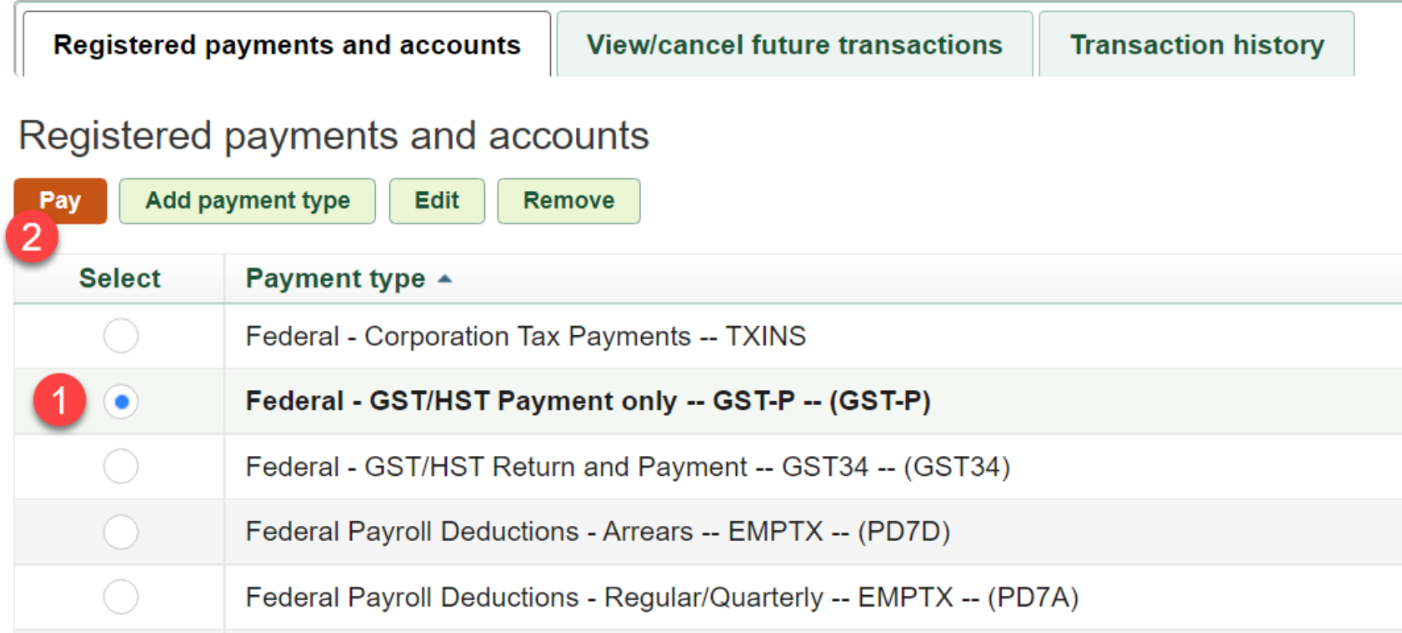Select Registered payments and accounts tab
Screen dimensions: 1402x633
[287, 45]
